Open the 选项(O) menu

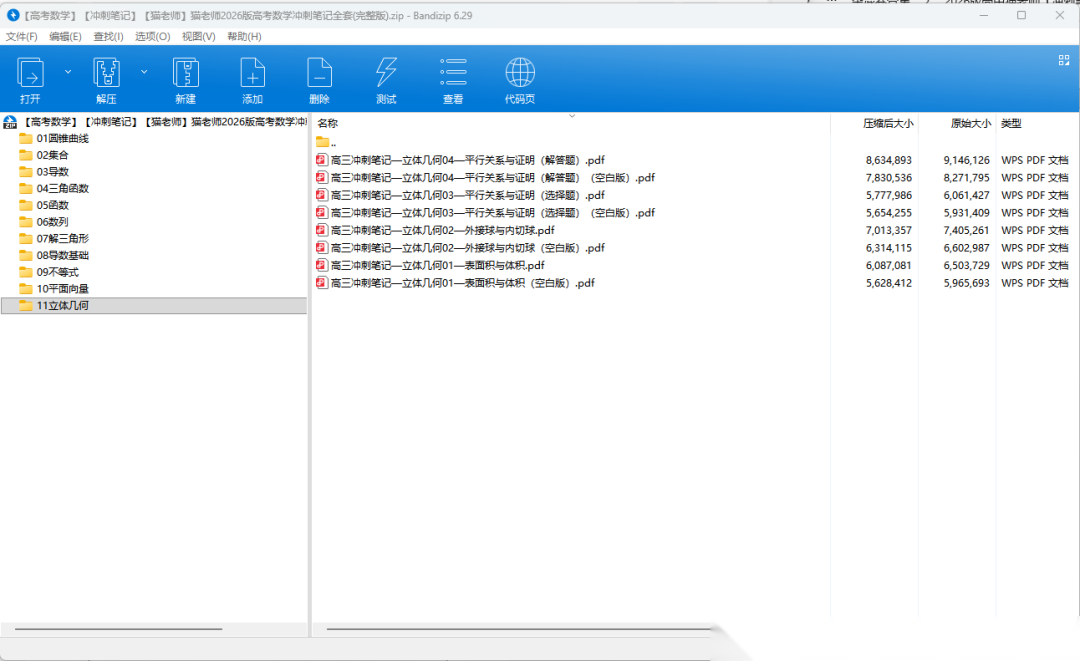pos(152,37)
